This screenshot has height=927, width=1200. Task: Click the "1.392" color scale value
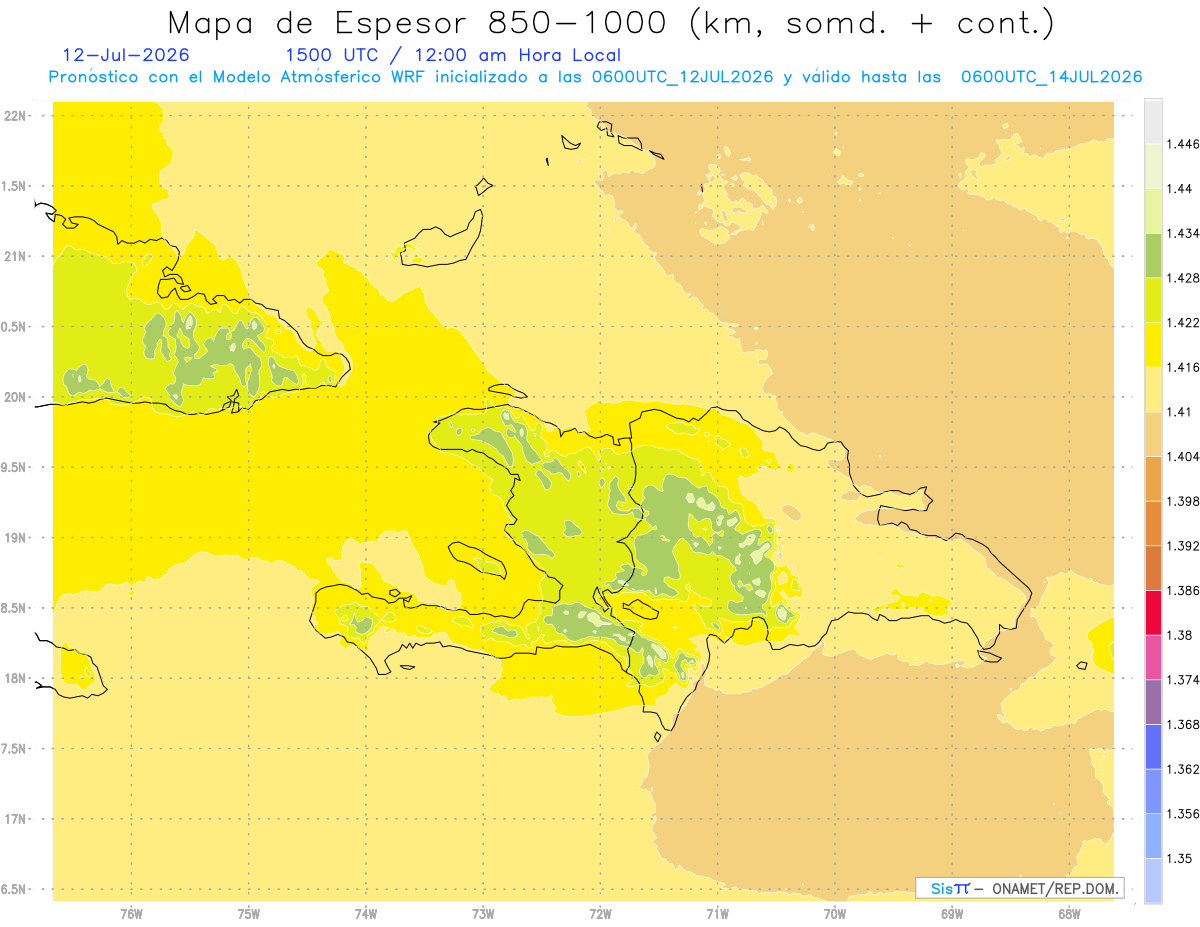coord(1183,546)
